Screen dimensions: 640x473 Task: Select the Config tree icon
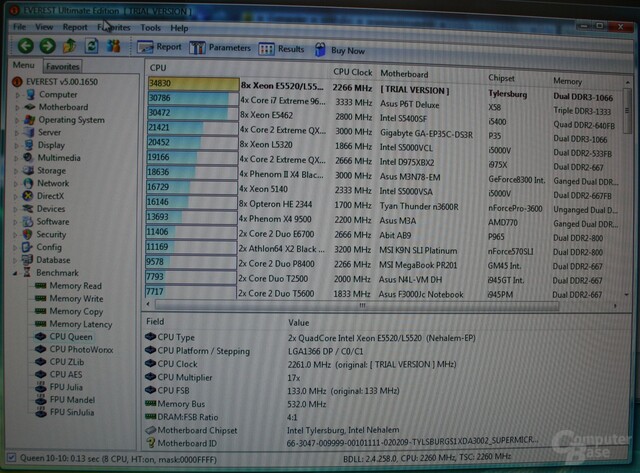click(27, 247)
